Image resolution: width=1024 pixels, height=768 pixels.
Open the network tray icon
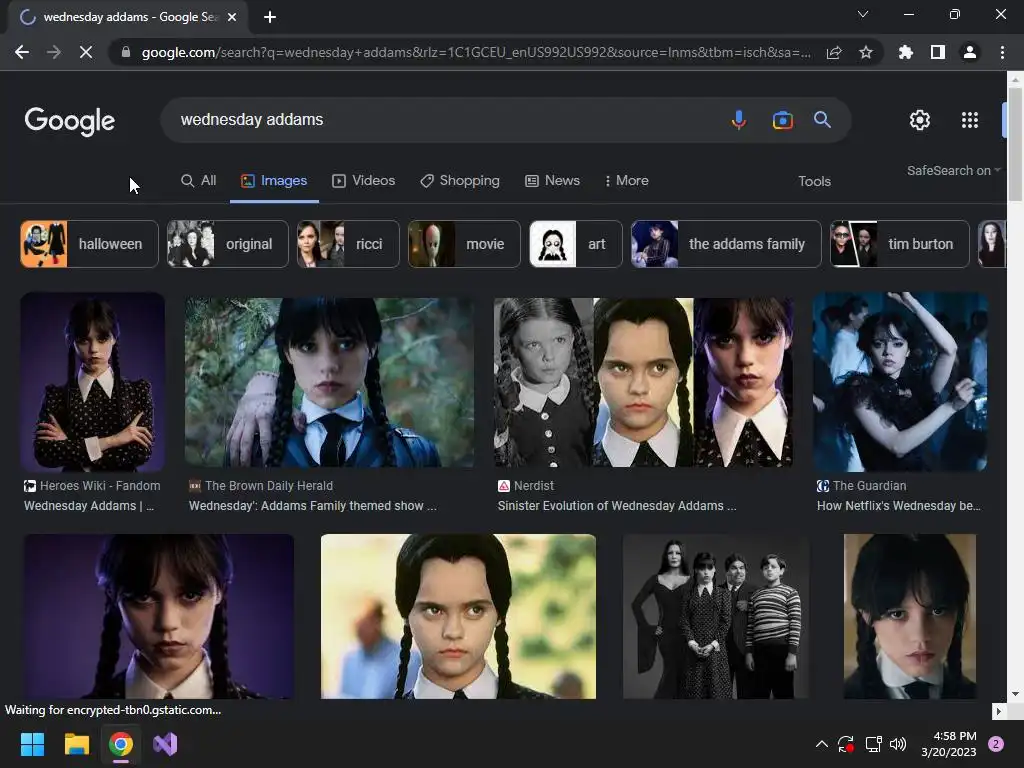point(873,744)
